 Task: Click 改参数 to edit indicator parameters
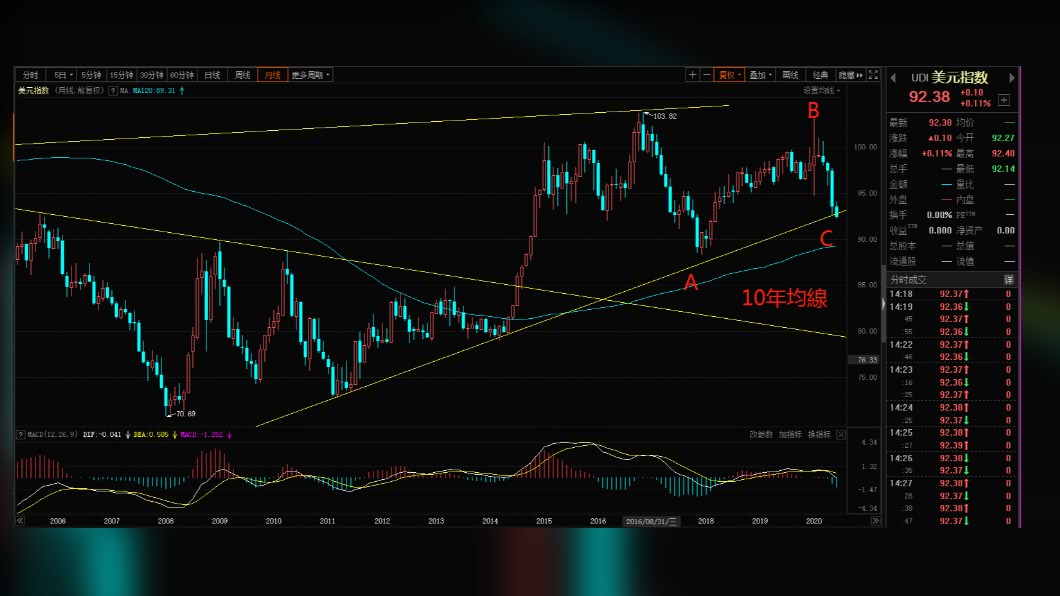tap(761, 434)
